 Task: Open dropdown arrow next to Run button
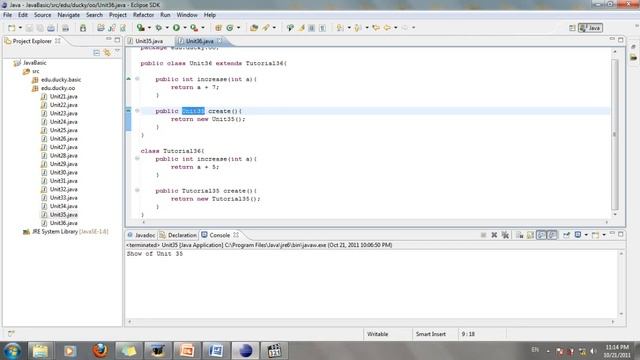[185, 28]
